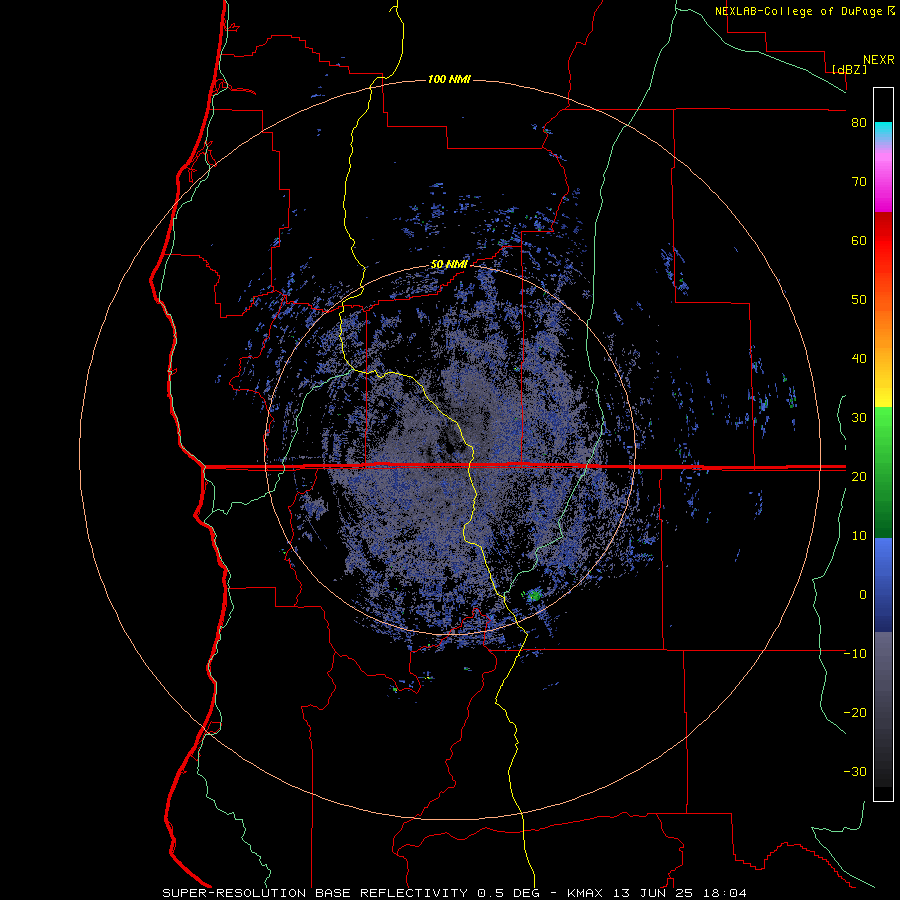Click the 80 value on the dBZ scale

point(859,123)
